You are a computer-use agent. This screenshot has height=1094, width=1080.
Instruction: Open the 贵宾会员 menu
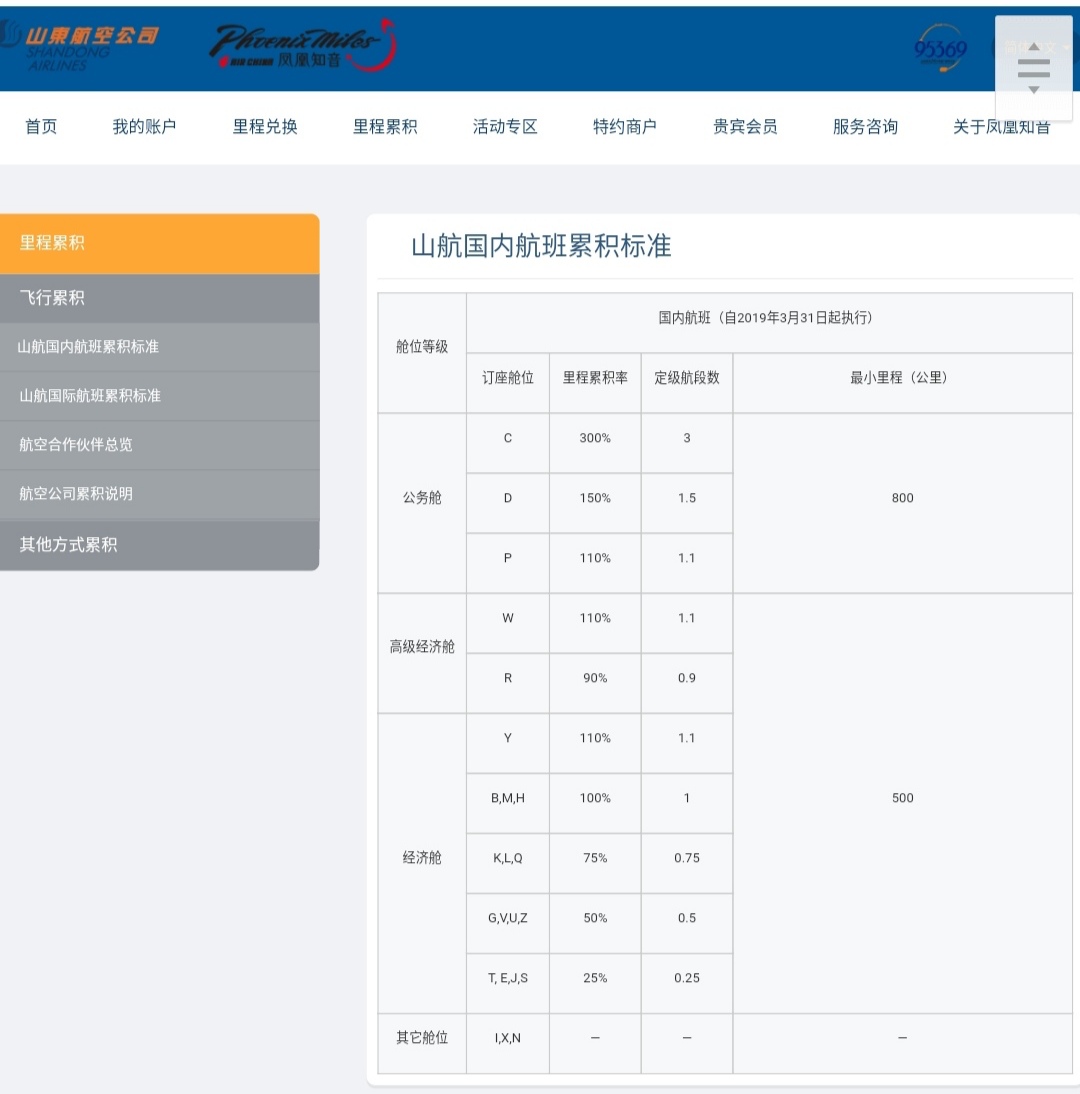[x=745, y=126]
